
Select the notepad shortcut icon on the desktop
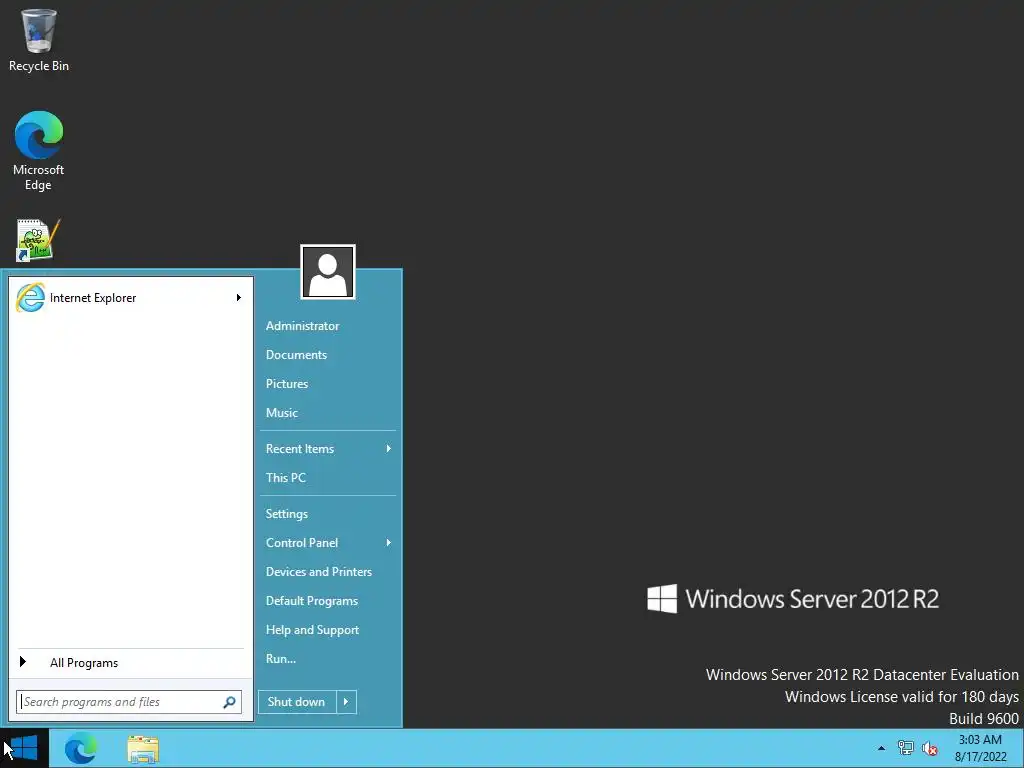click(38, 240)
